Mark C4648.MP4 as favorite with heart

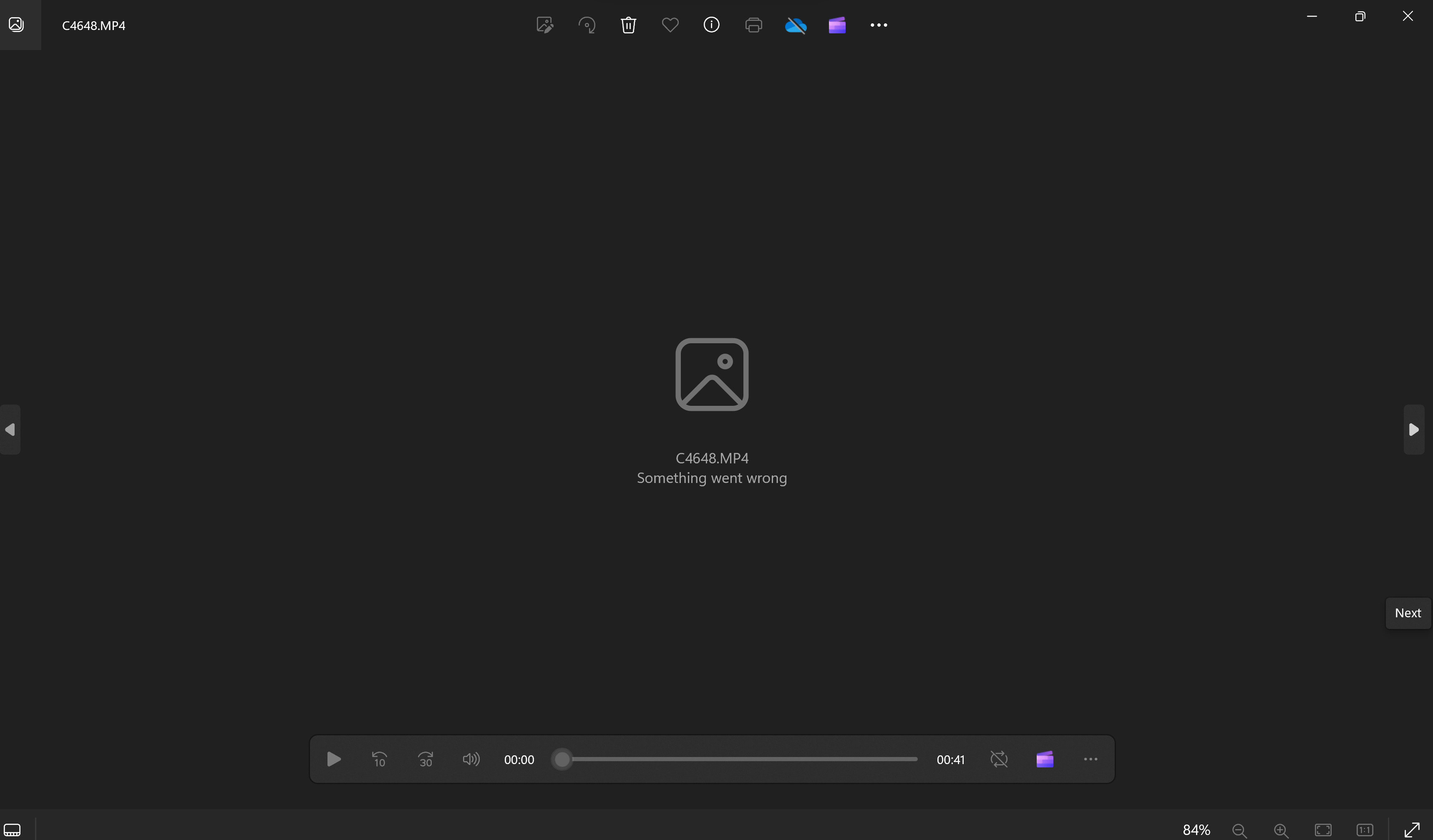coord(670,25)
